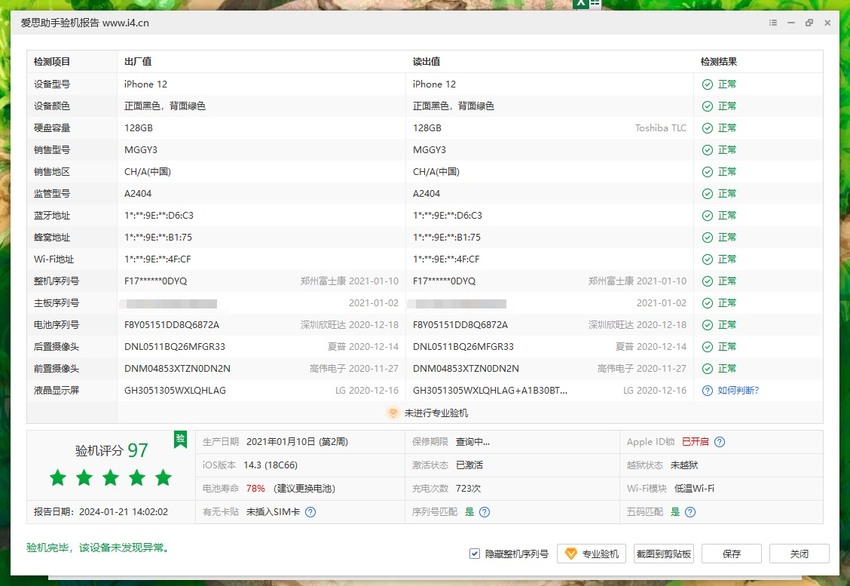
Task: Open the 如何判断? link in 液晶显示屏 row
Action: [738, 390]
